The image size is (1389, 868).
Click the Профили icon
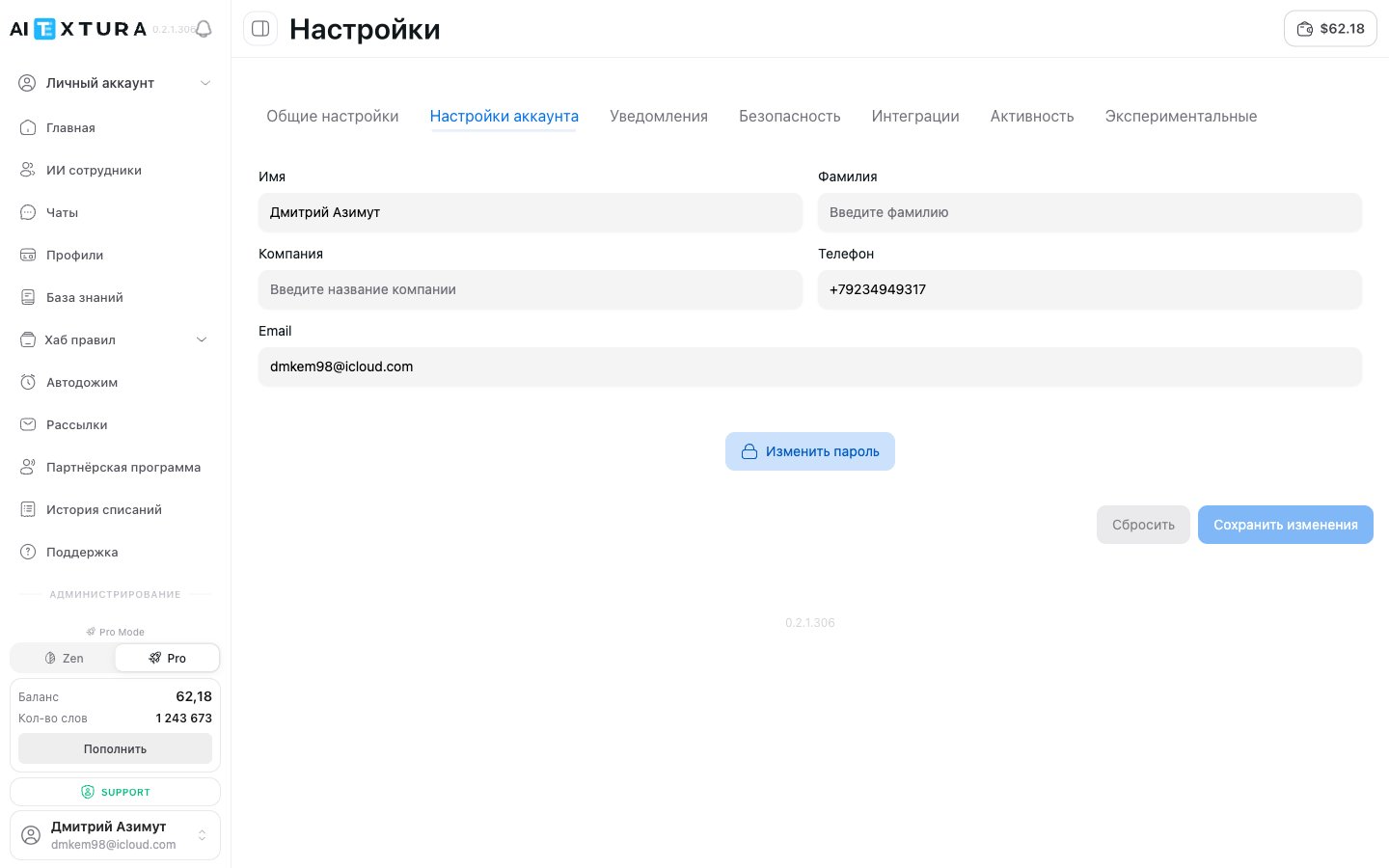[x=28, y=255]
